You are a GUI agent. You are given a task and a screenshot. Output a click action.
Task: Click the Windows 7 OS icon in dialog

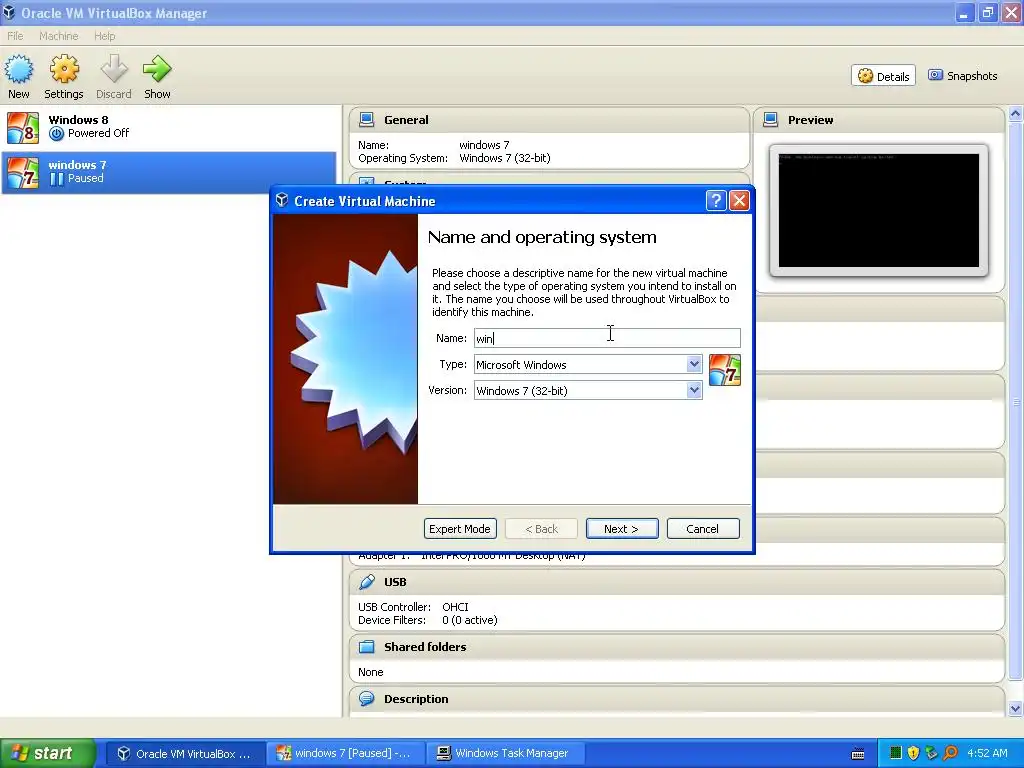click(724, 370)
